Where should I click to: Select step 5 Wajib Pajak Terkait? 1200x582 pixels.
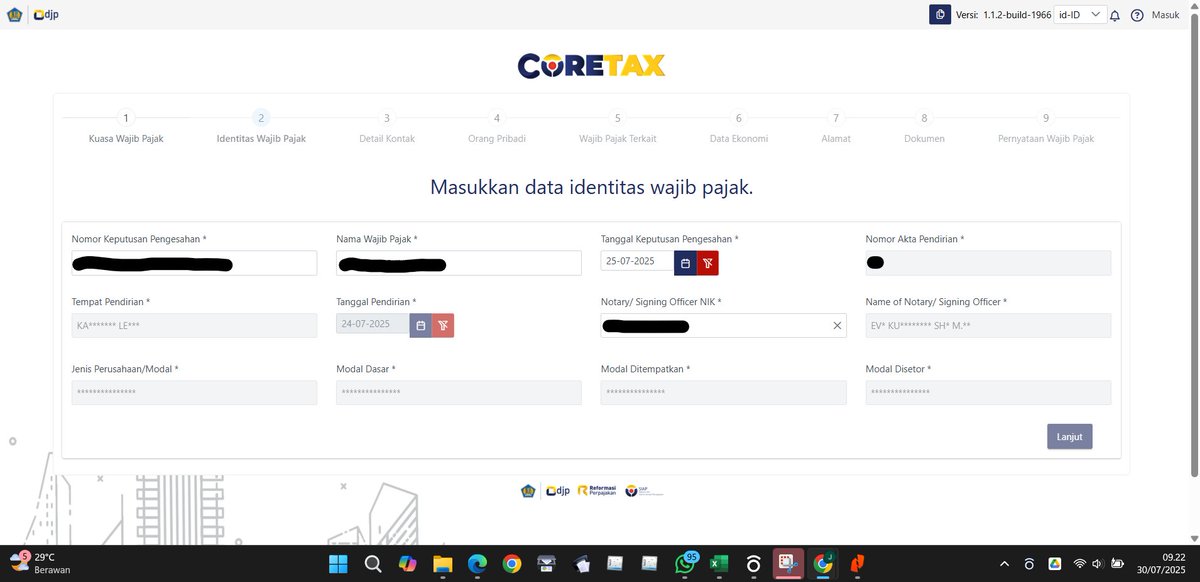click(618, 127)
